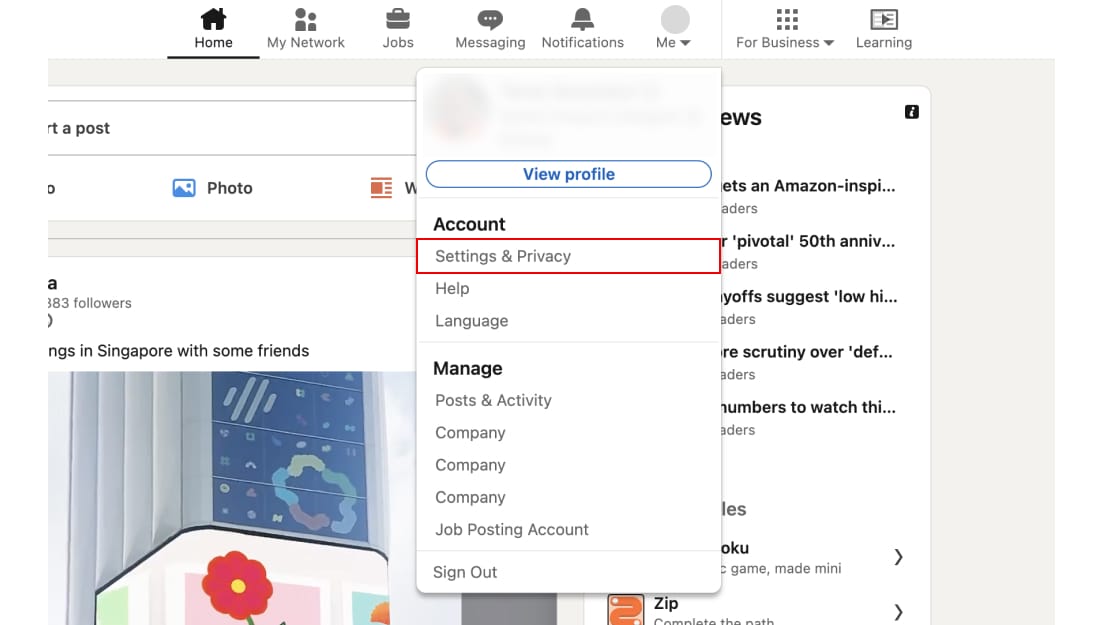Click the Zip game title

(x=665, y=603)
